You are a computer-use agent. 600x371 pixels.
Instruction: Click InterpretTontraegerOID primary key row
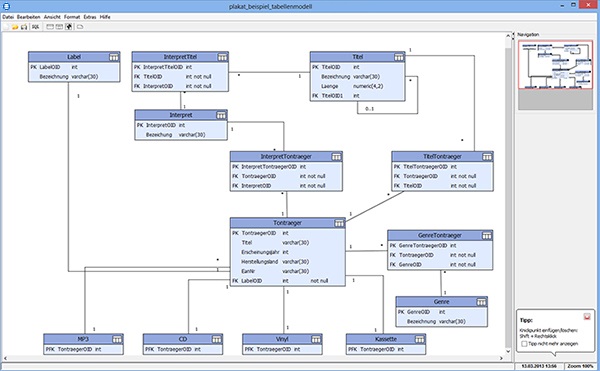pyautogui.click(x=286, y=167)
